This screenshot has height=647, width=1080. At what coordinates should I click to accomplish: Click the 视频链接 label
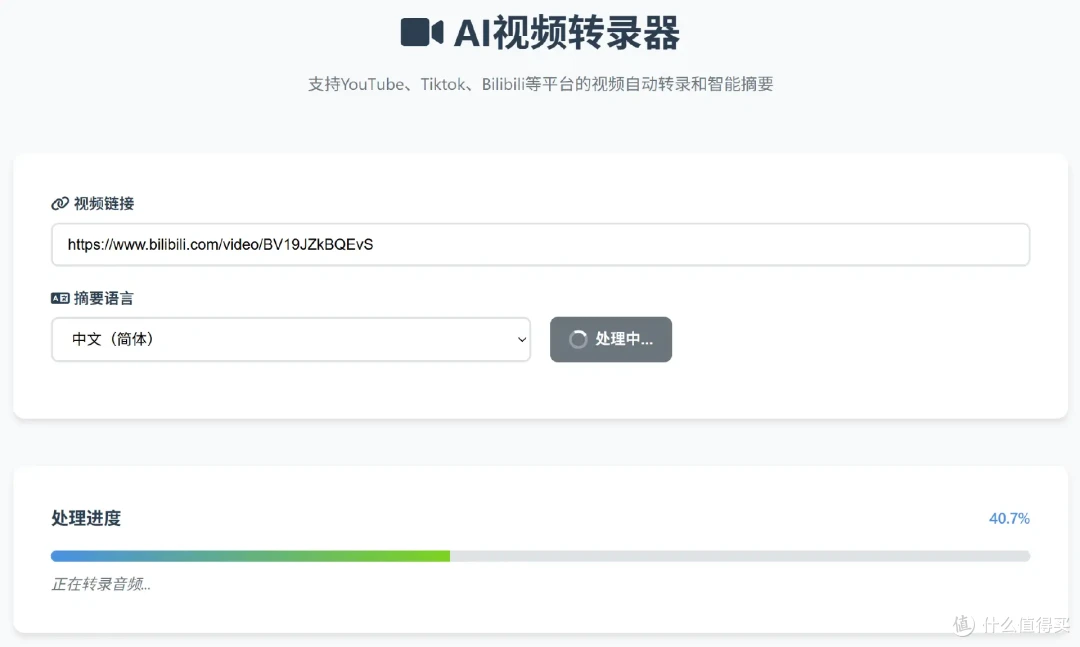tap(104, 203)
